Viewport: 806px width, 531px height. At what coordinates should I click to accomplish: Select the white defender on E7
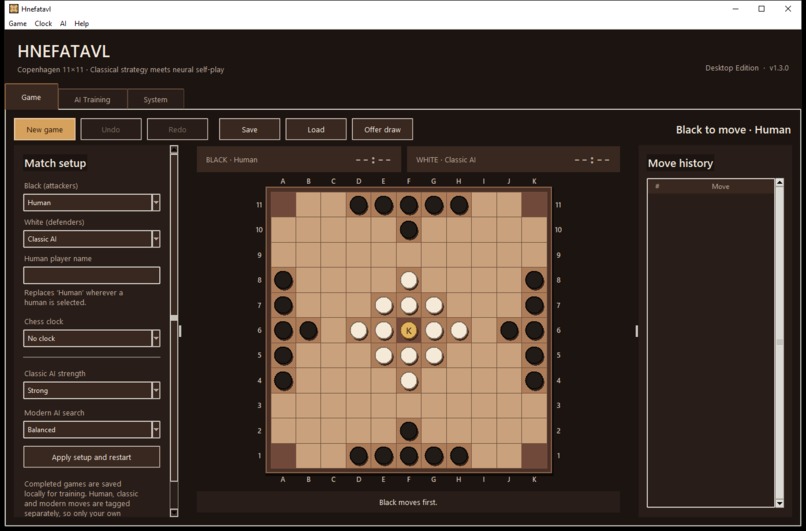coord(384,305)
